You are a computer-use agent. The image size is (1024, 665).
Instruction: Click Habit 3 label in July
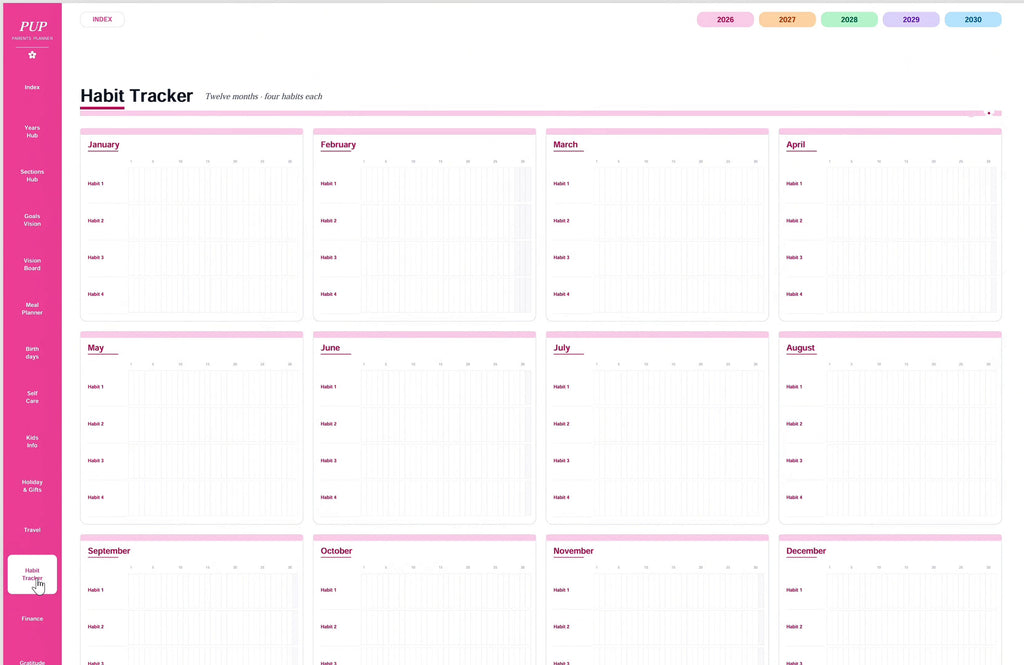(x=561, y=461)
